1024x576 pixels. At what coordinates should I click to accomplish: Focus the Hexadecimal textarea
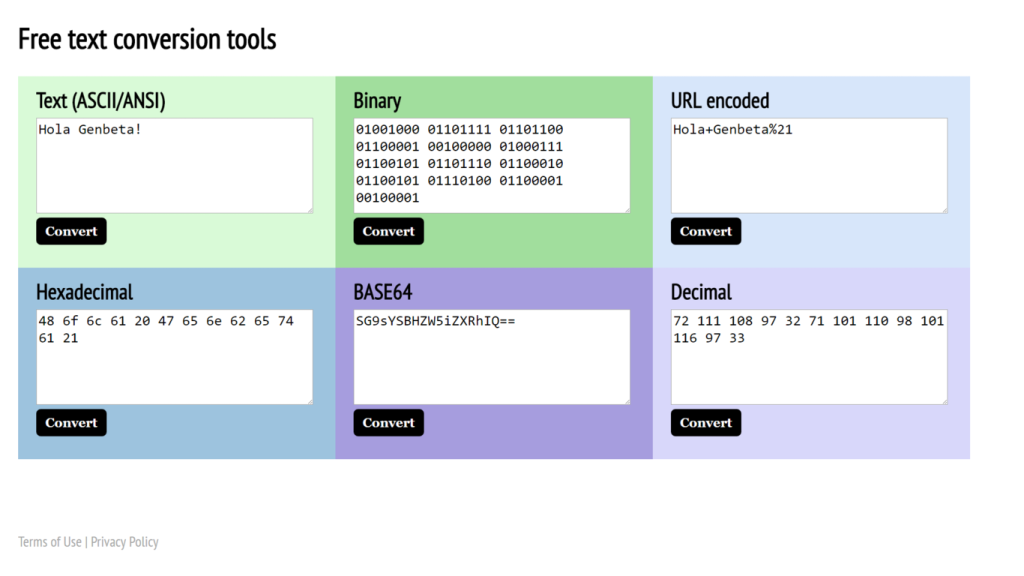pyautogui.click(x=174, y=357)
